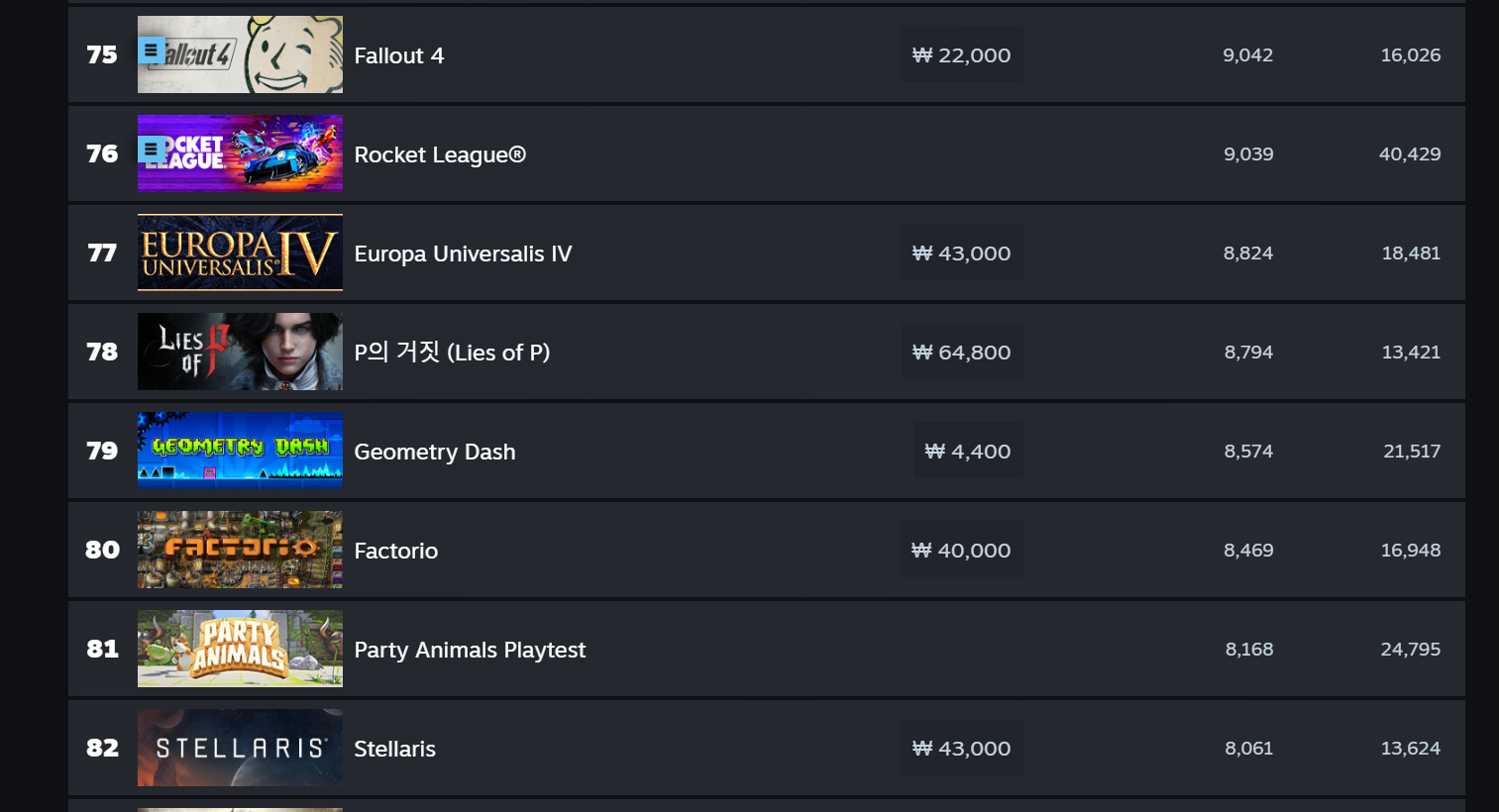1499x812 pixels.
Task: Select the Europa Universalis IV thumbnail
Action: (x=240, y=253)
